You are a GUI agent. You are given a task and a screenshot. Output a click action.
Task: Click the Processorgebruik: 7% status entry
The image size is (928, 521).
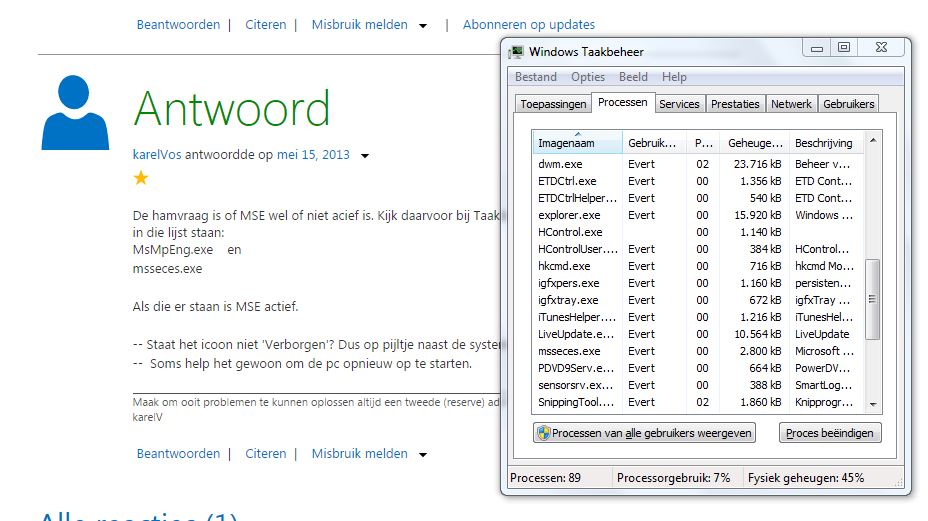(x=674, y=478)
